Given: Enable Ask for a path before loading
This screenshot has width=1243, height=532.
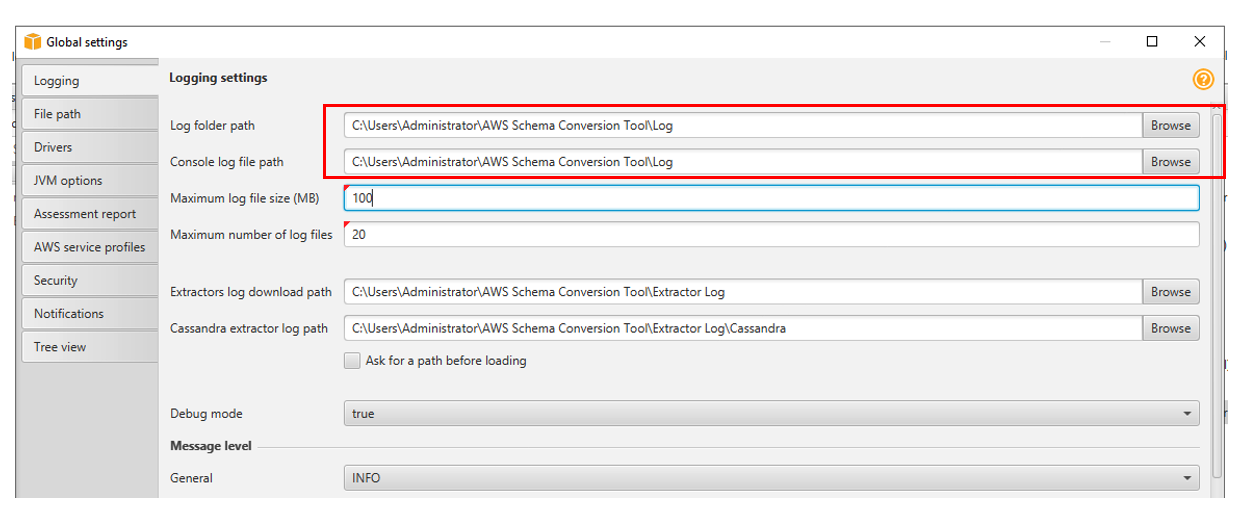Looking at the screenshot, I should (352, 361).
